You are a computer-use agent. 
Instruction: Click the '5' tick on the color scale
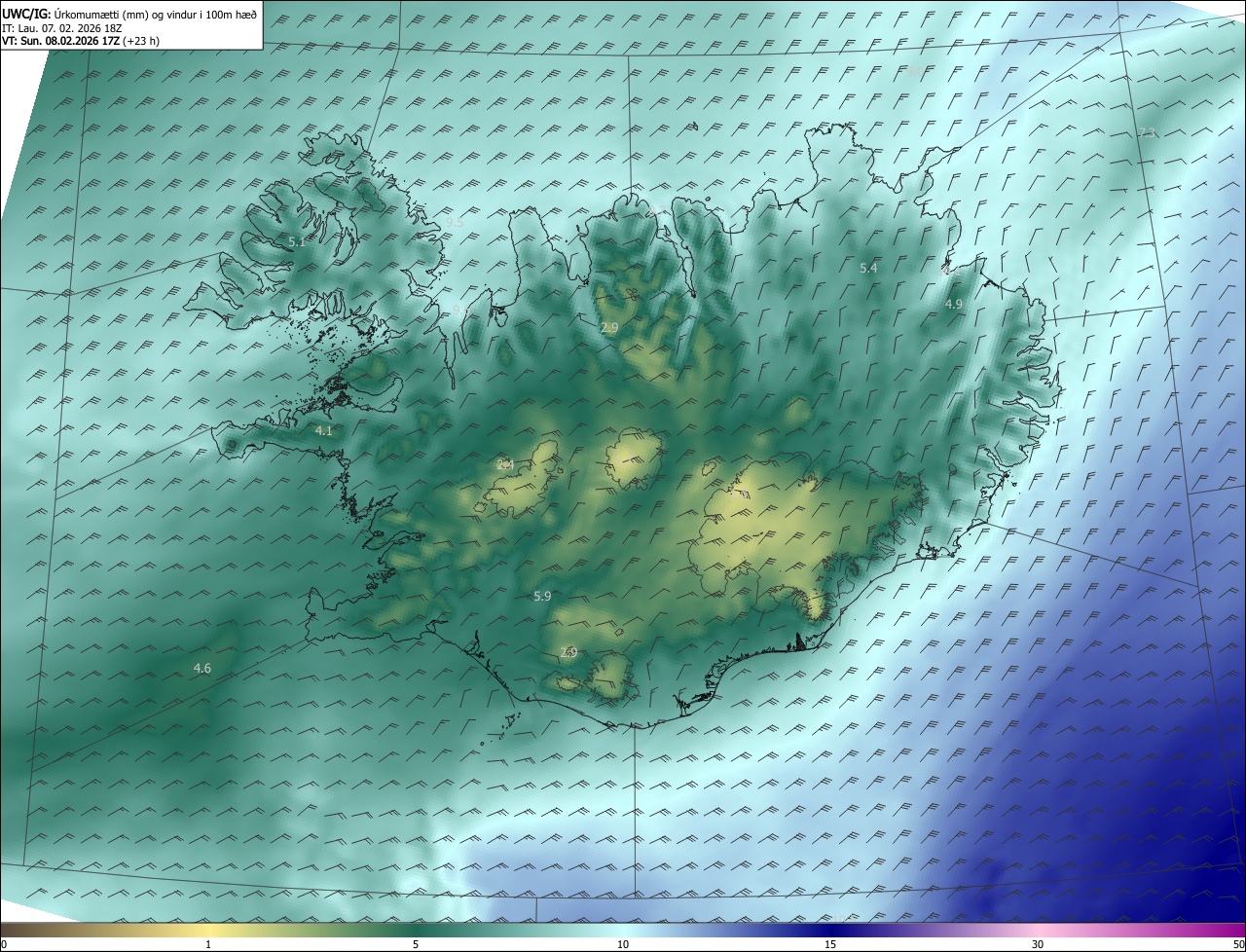point(416,944)
